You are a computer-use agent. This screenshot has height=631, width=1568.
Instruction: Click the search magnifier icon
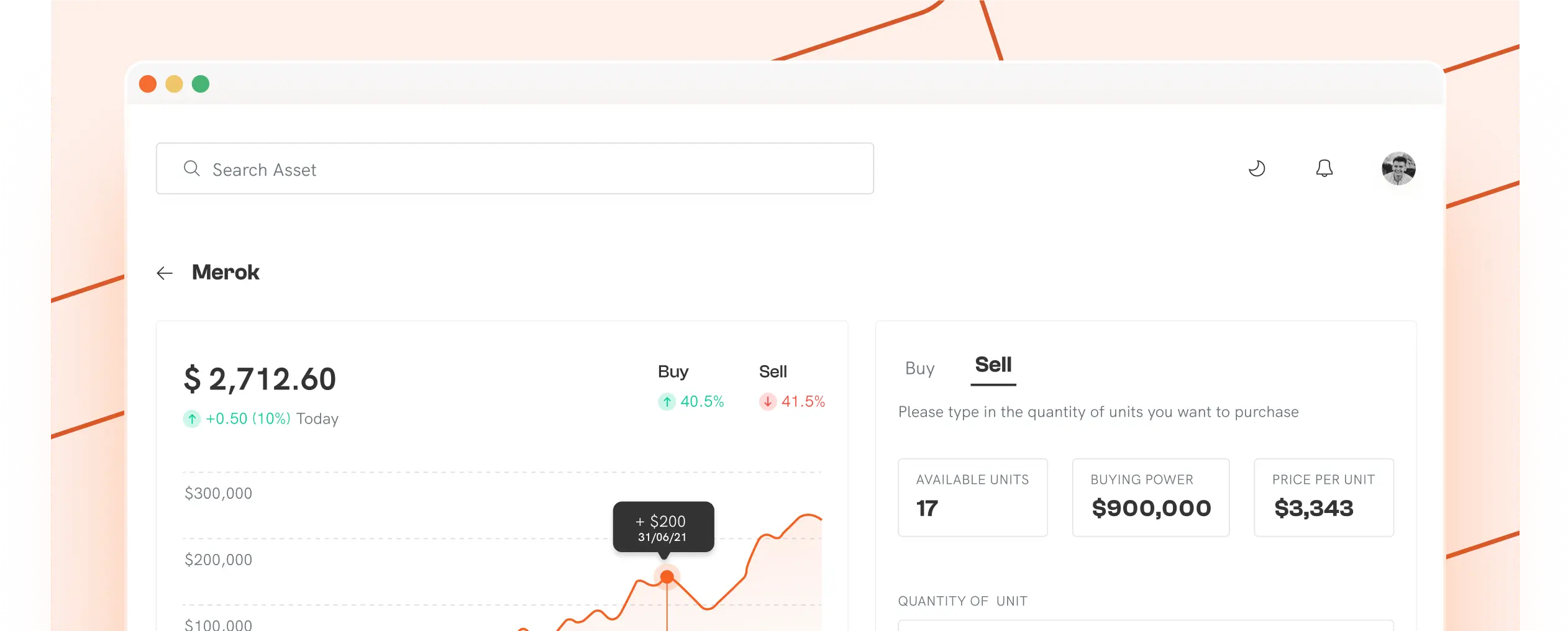pyautogui.click(x=191, y=168)
